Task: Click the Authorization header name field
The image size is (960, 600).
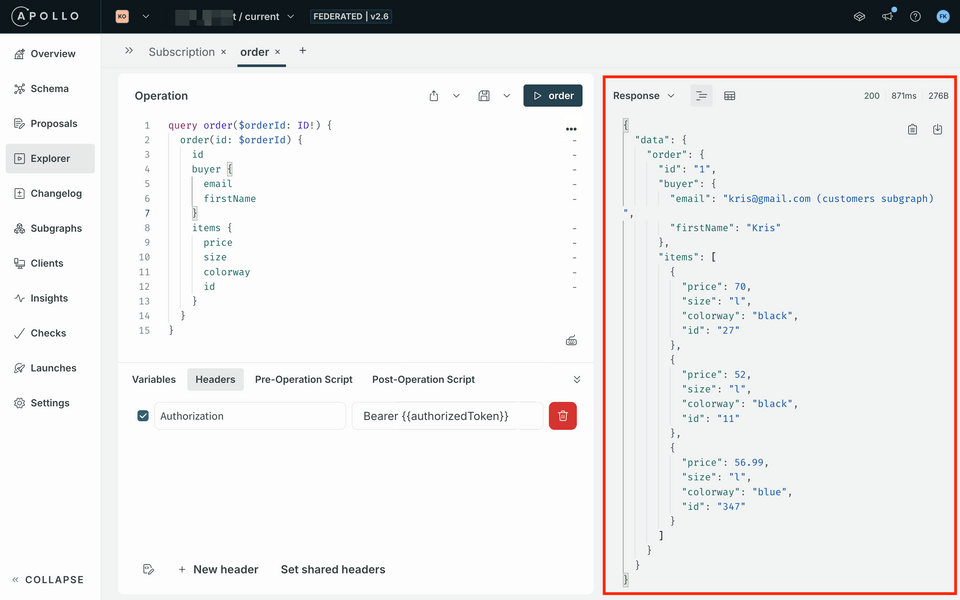Action: (x=250, y=416)
